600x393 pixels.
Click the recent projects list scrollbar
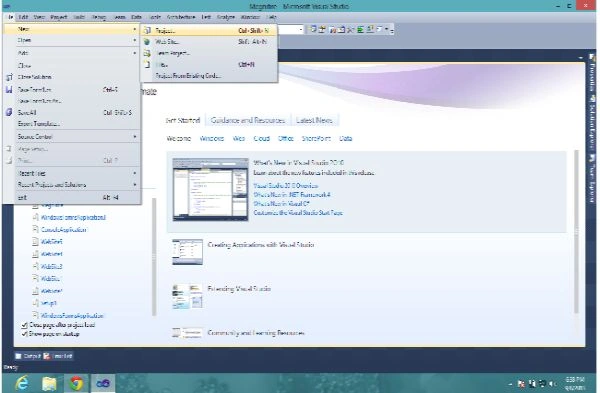(154, 257)
